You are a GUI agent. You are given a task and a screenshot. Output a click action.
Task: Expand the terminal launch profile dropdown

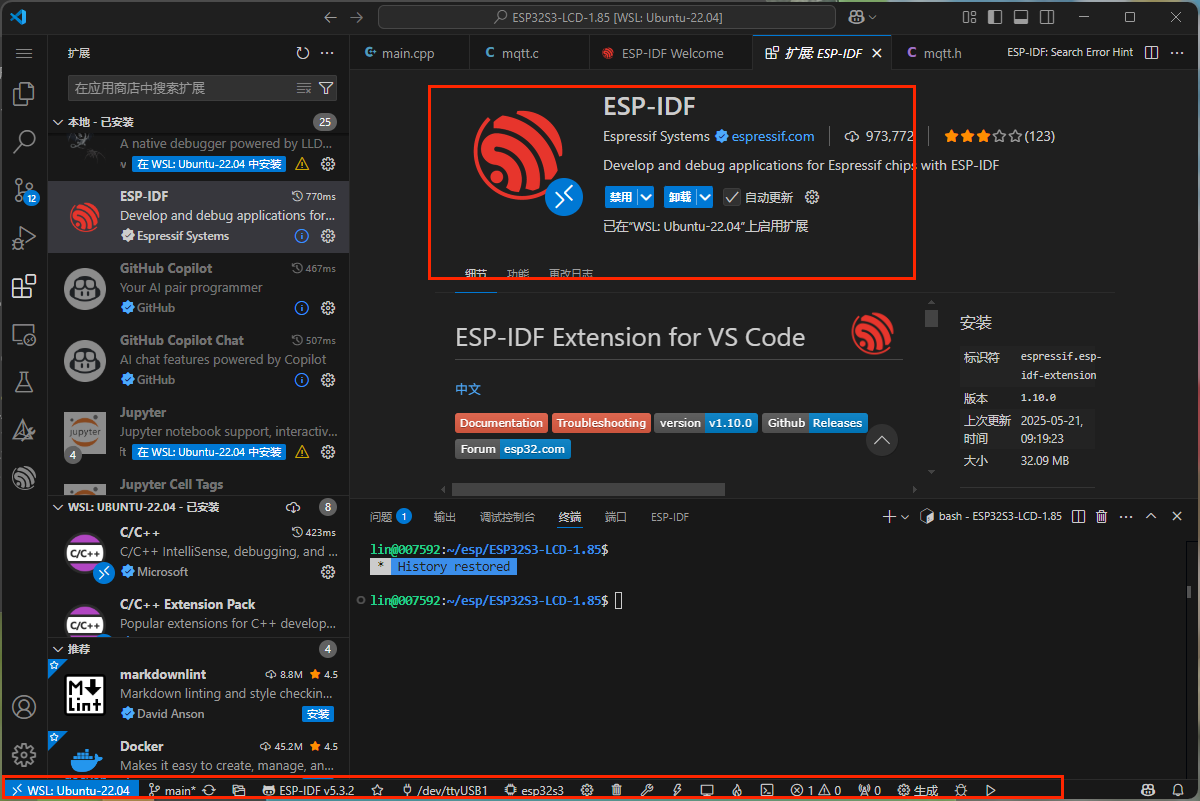(x=906, y=516)
